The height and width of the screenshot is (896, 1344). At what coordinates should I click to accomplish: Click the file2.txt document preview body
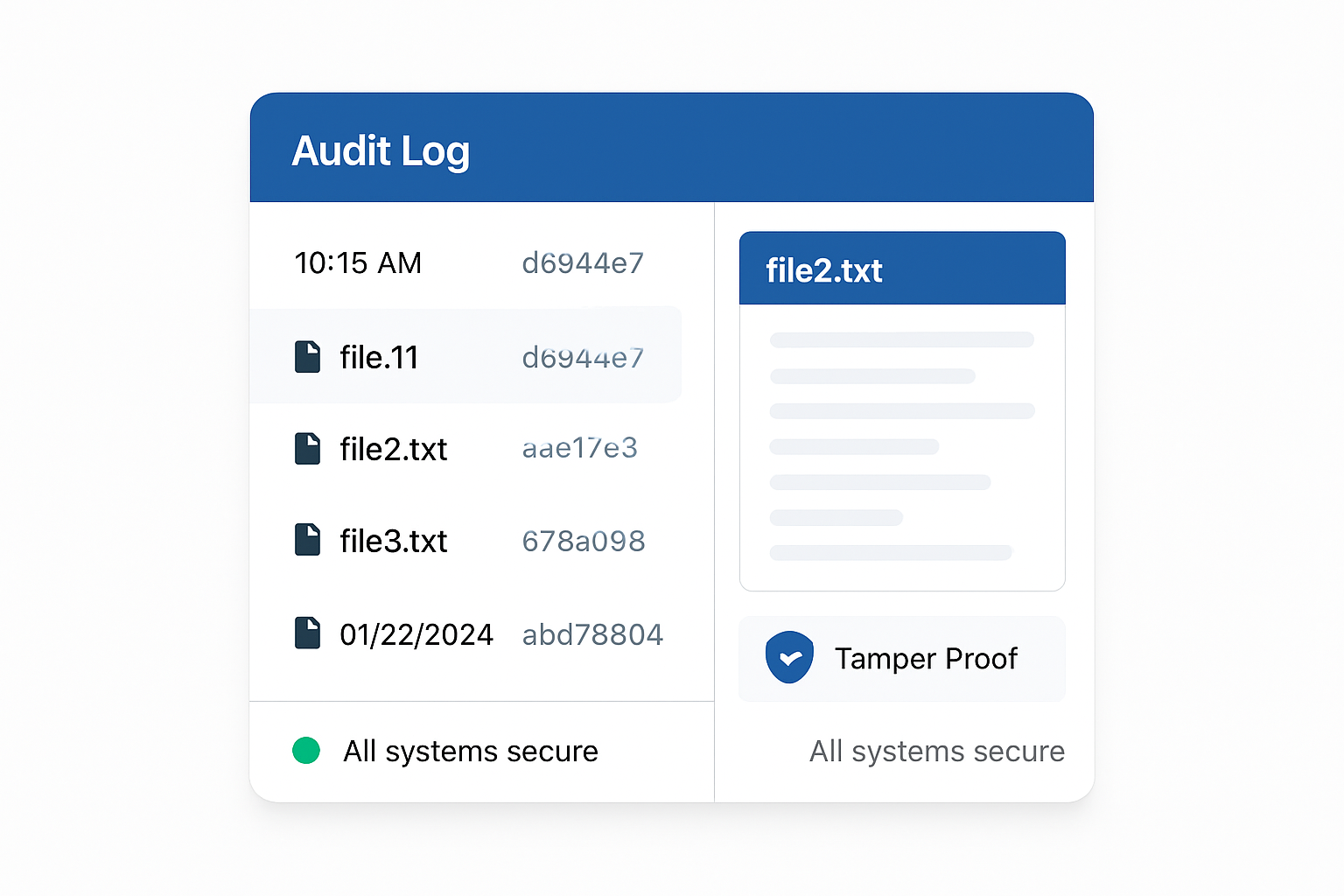(x=902, y=447)
